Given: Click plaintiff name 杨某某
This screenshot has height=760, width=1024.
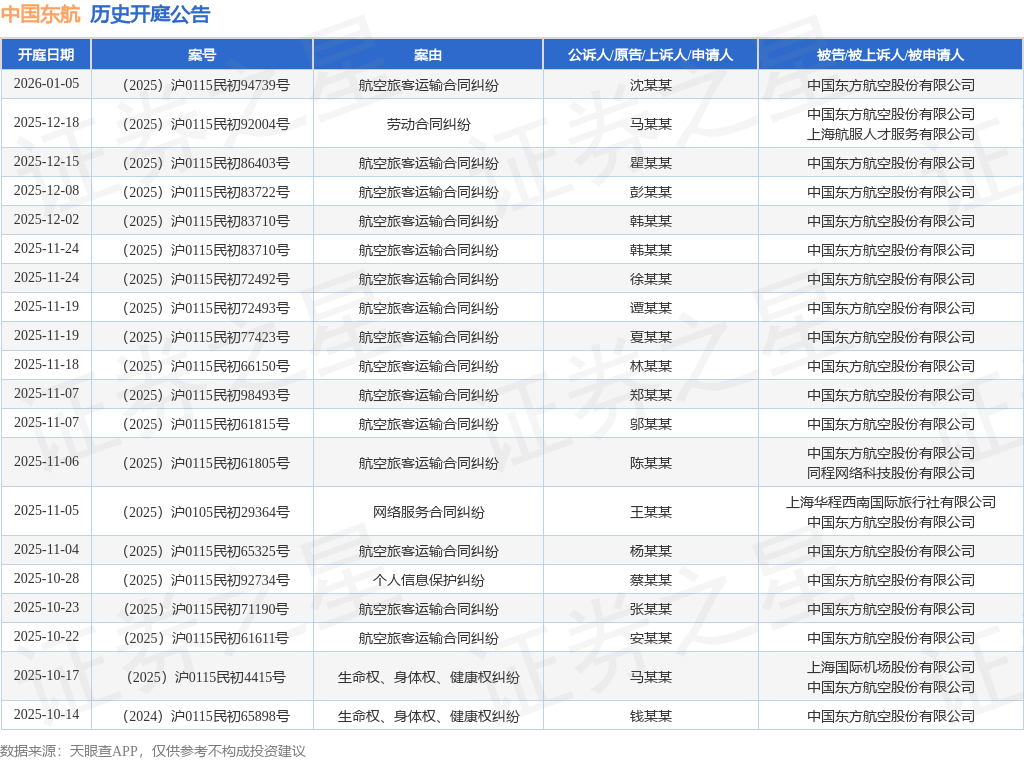Looking at the screenshot, I should 650,552.
